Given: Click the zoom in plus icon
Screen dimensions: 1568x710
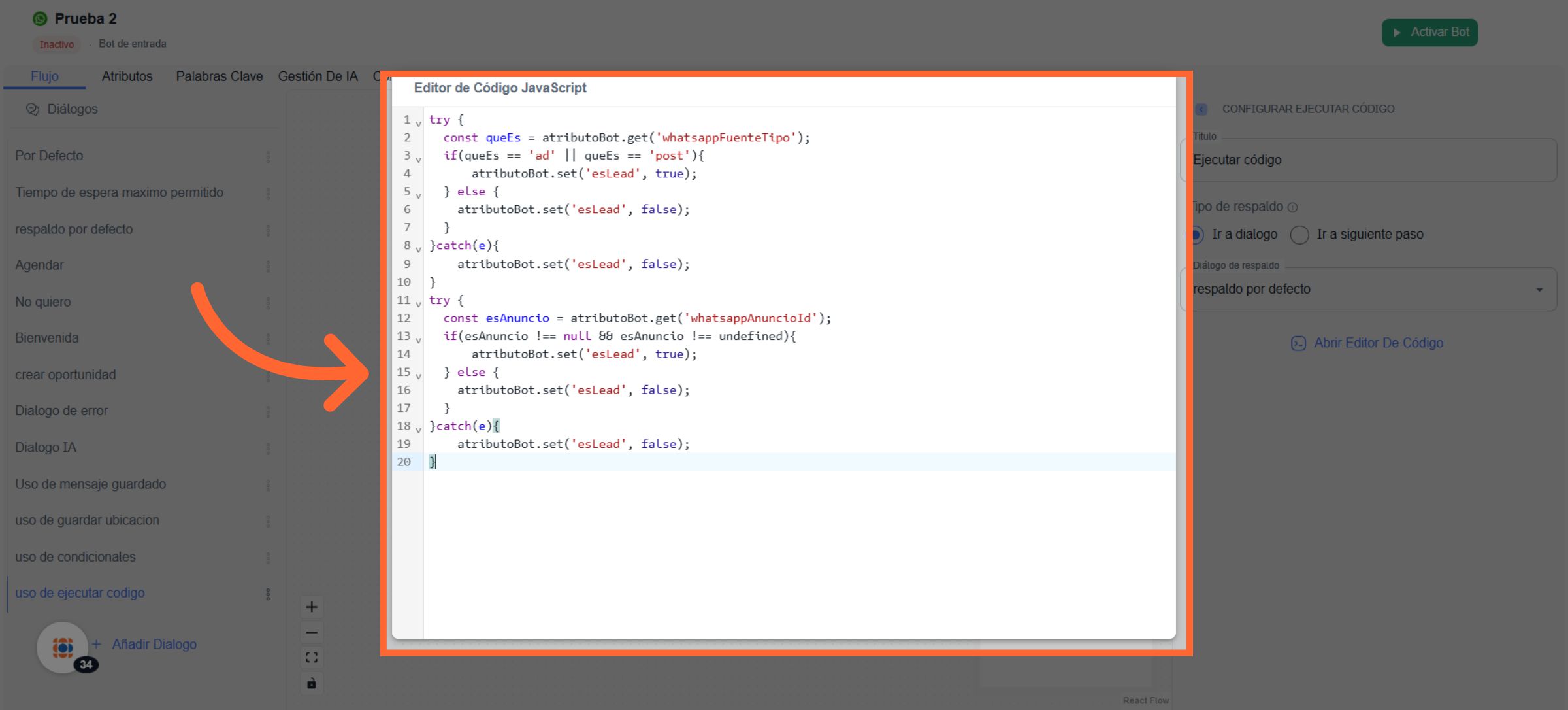Looking at the screenshot, I should [x=312, y=607].
